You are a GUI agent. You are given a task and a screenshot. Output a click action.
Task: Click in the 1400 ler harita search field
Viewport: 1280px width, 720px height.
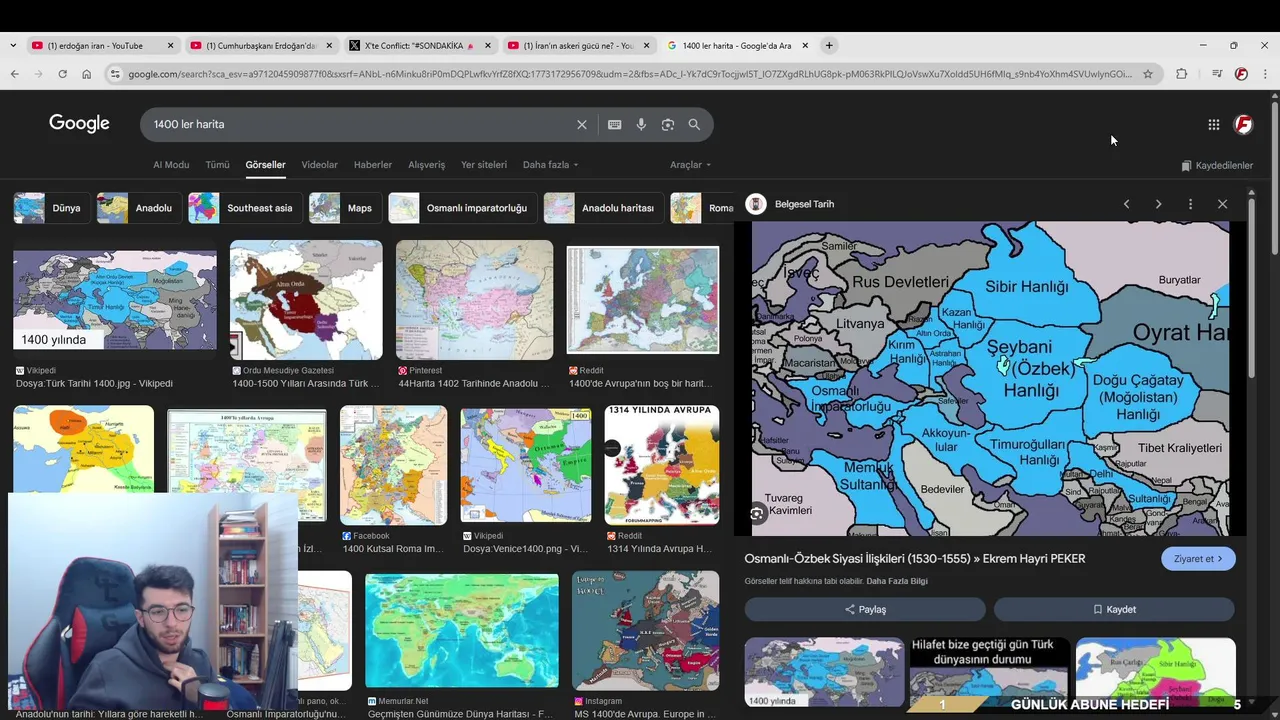[360, 125]
